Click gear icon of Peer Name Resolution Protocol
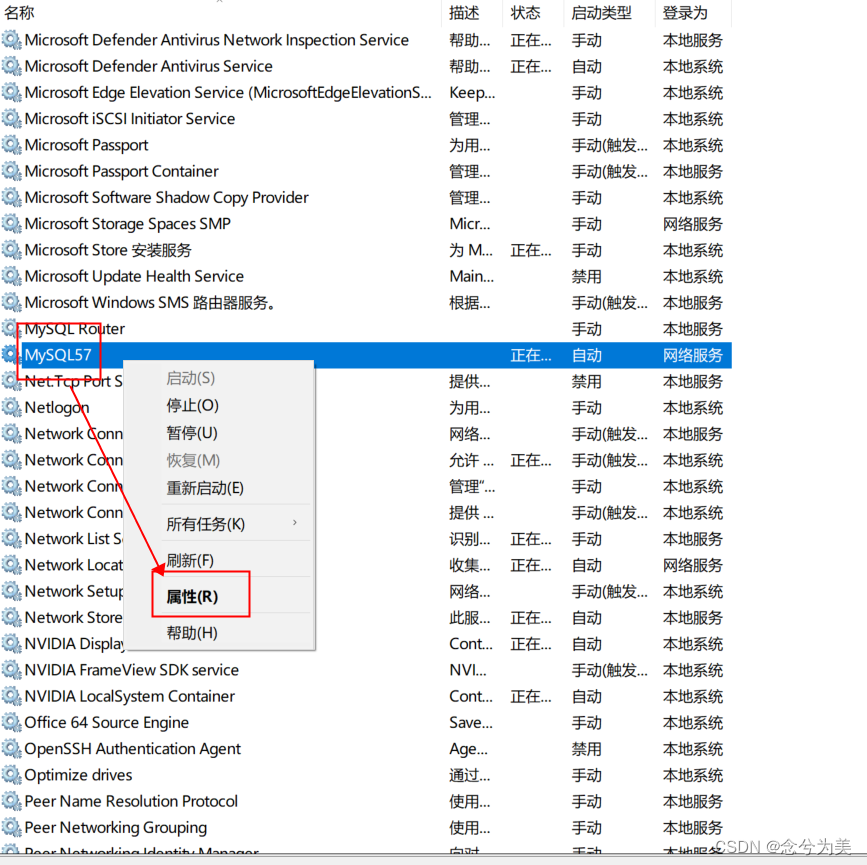867x865 pixels. coord(11,801)
